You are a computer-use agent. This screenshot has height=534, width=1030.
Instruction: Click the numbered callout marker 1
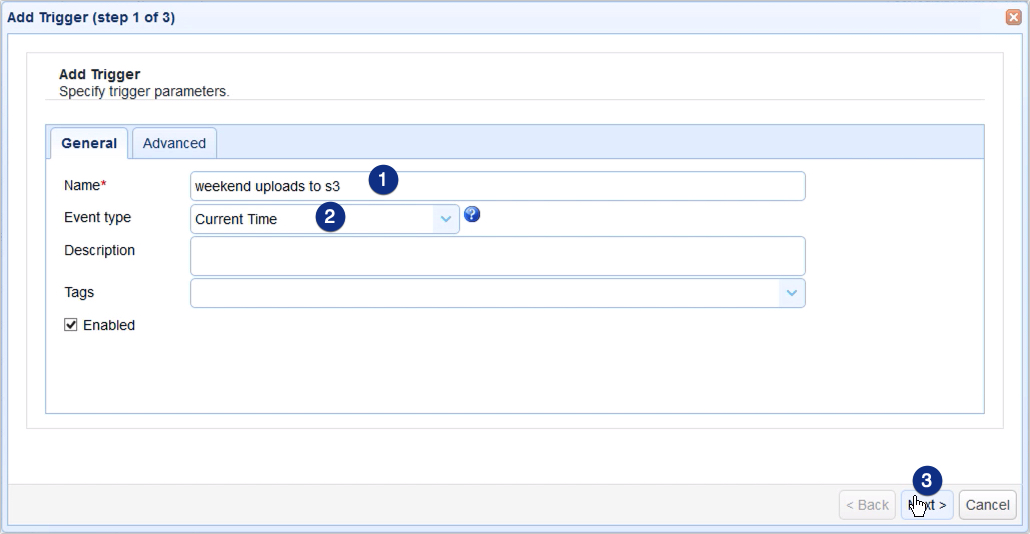coord(383,180)
